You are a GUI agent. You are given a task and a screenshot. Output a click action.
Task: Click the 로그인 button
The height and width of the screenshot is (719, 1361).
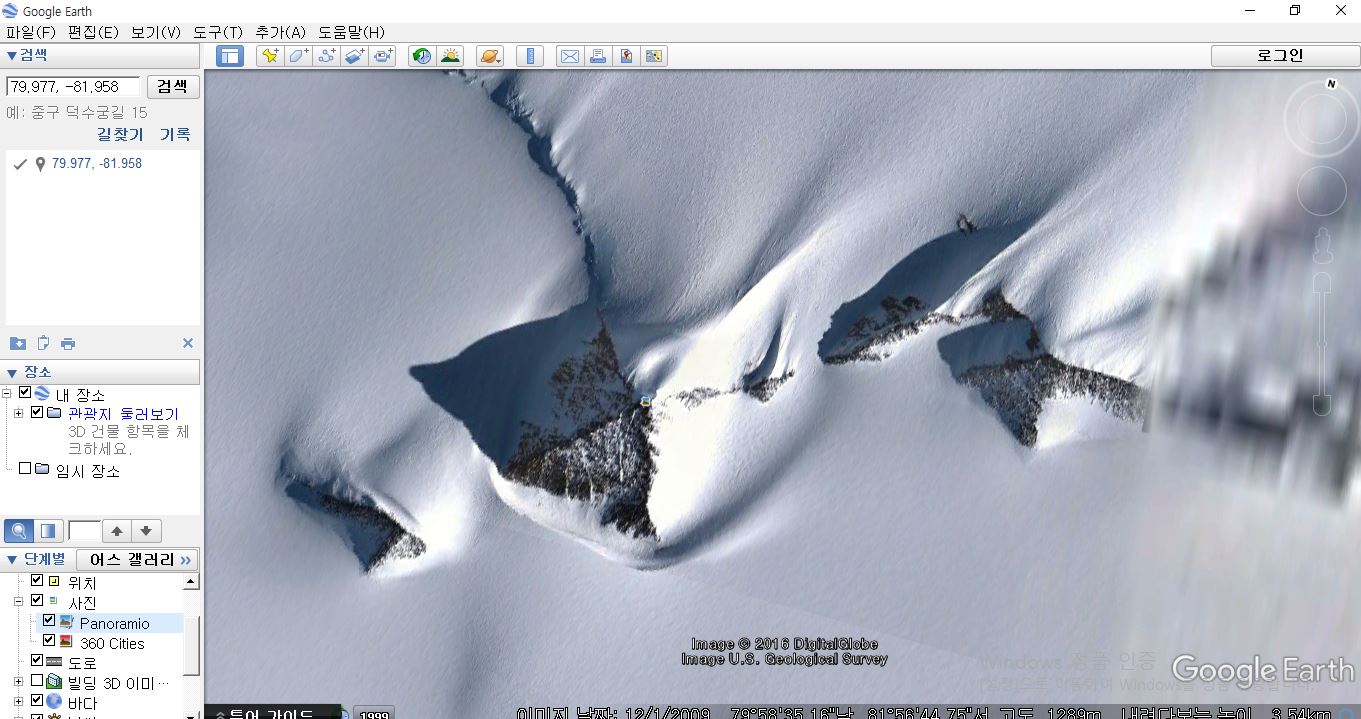(1279, 56)
